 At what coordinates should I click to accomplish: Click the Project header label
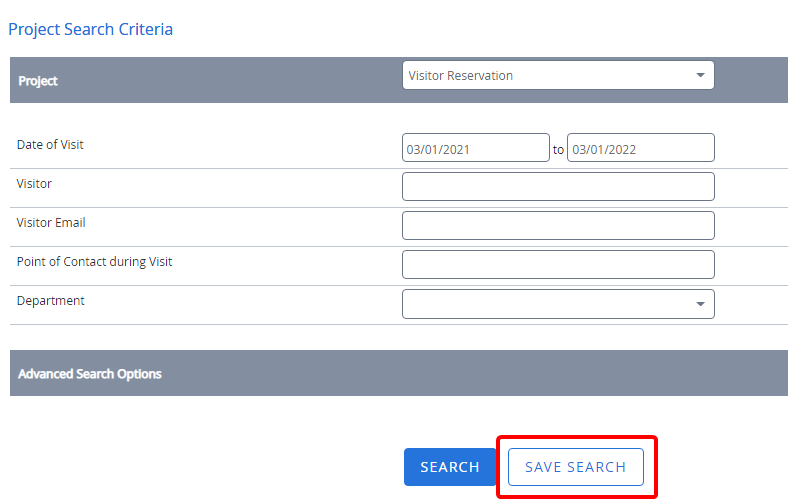coord(38,81)
